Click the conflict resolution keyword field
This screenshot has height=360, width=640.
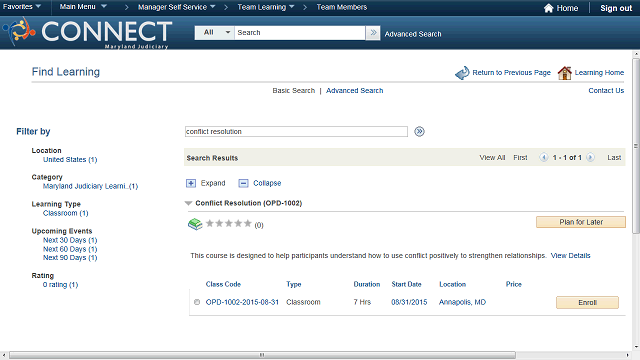296,131
